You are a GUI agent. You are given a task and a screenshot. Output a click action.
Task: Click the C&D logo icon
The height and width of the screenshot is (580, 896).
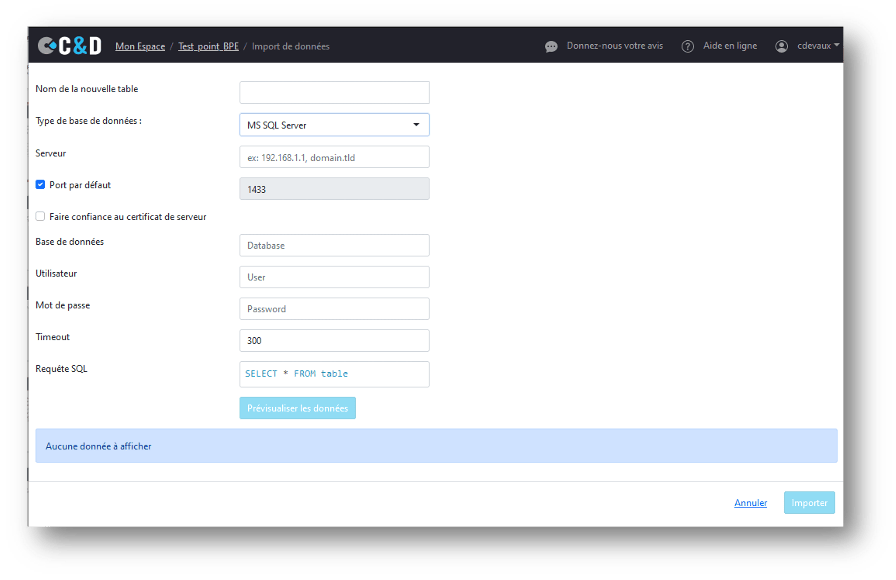69,46
